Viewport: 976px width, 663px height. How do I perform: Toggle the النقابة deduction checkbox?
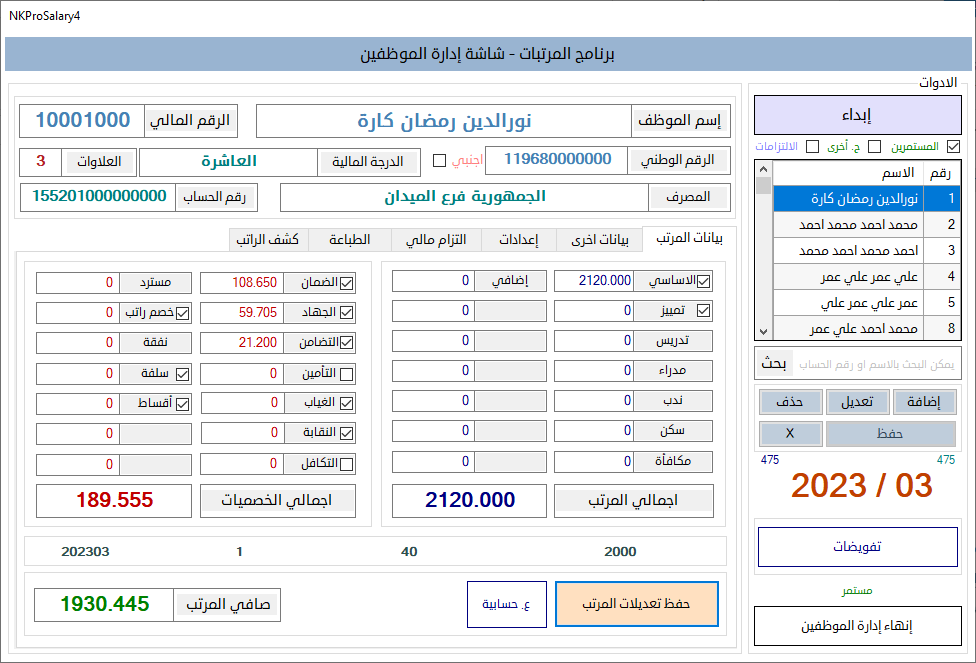click(347, 433)
